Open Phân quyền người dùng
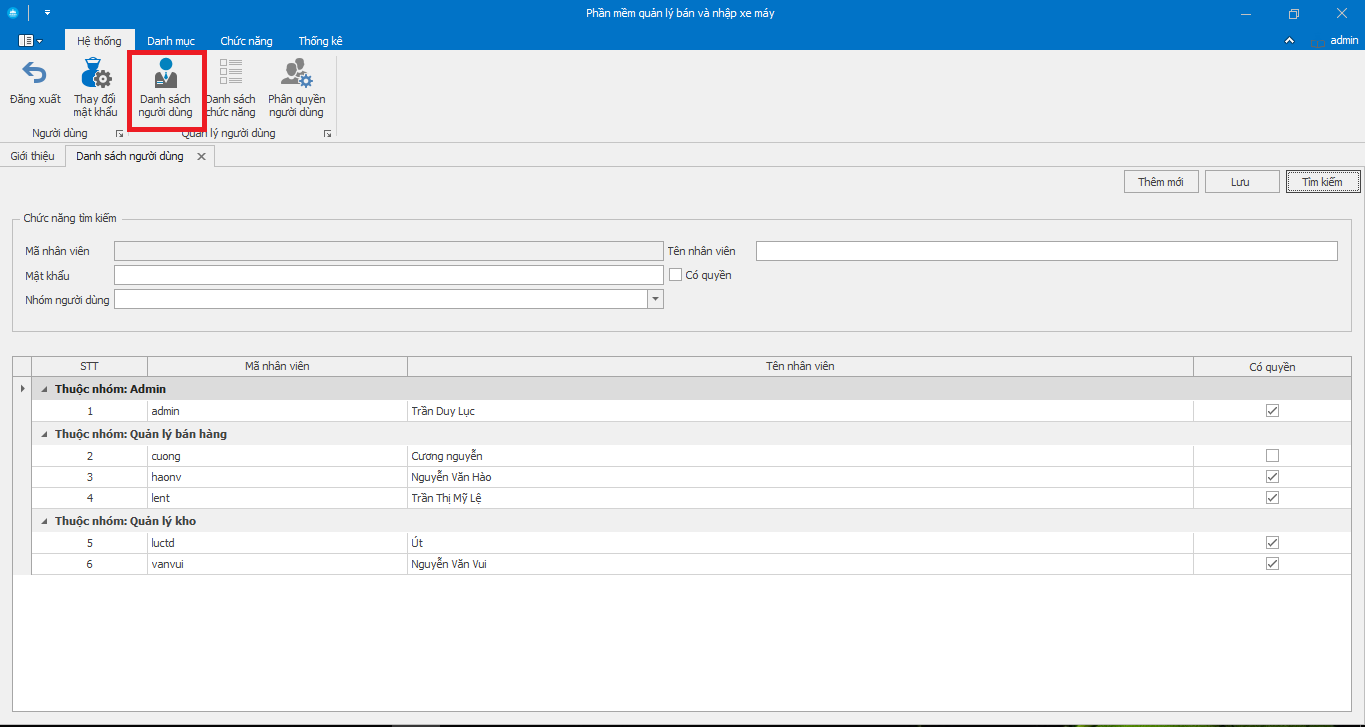 click(296, 88)
